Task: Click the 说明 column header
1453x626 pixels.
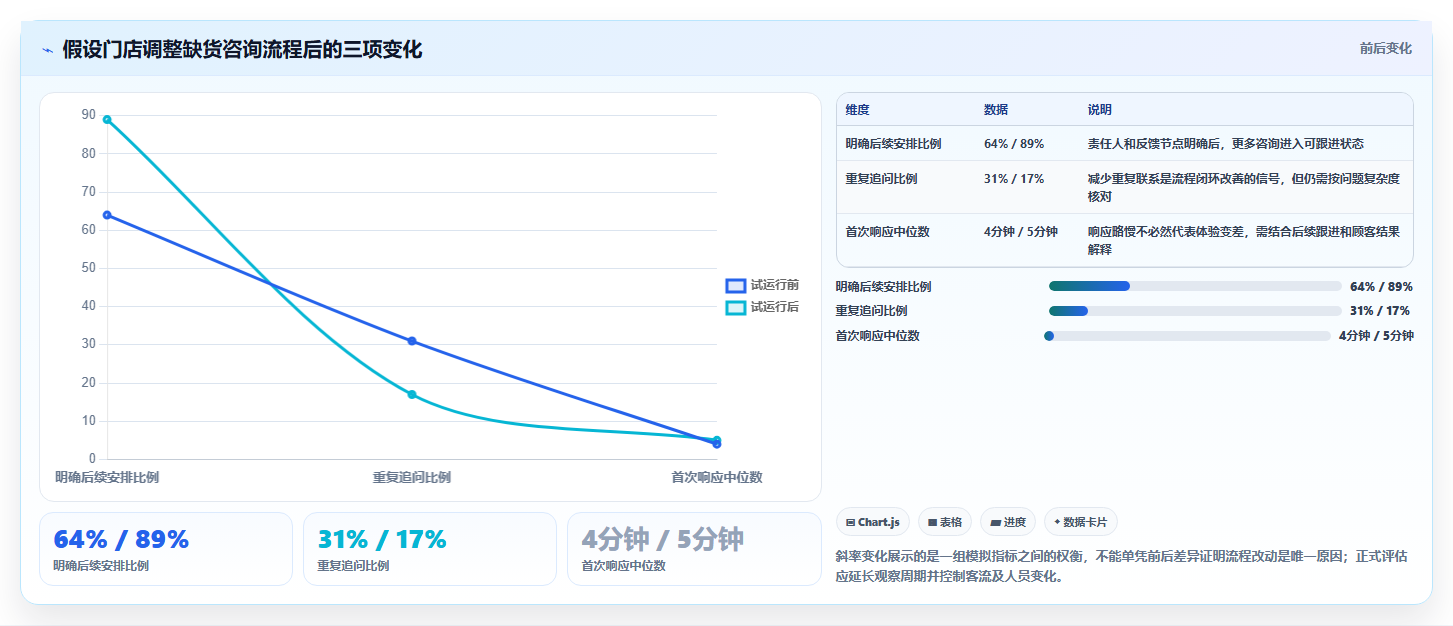Action: click(1100, 110)
